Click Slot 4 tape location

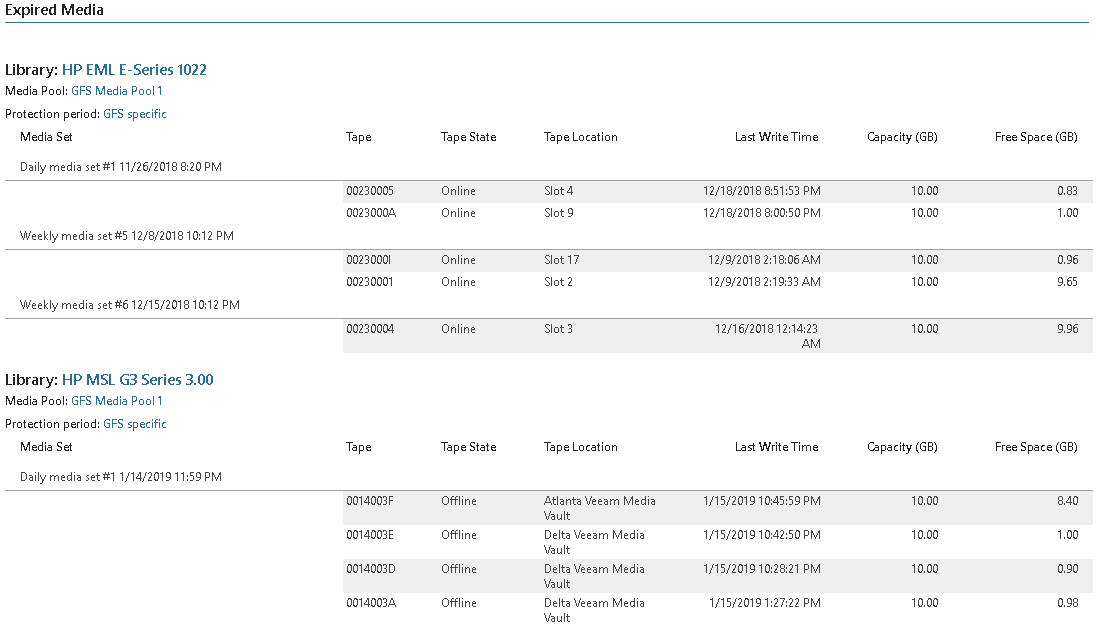(558, 191)
